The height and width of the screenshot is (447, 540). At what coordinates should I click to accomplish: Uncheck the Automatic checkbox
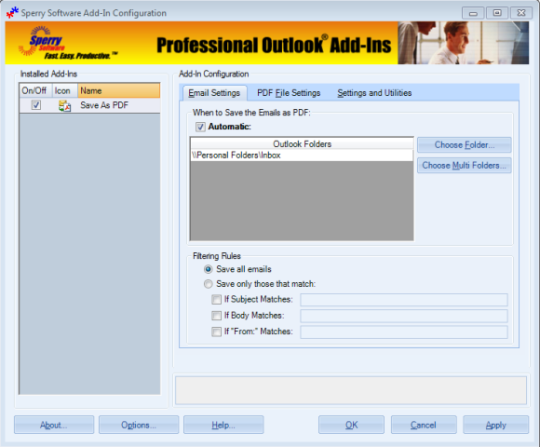tap(200, 127)
